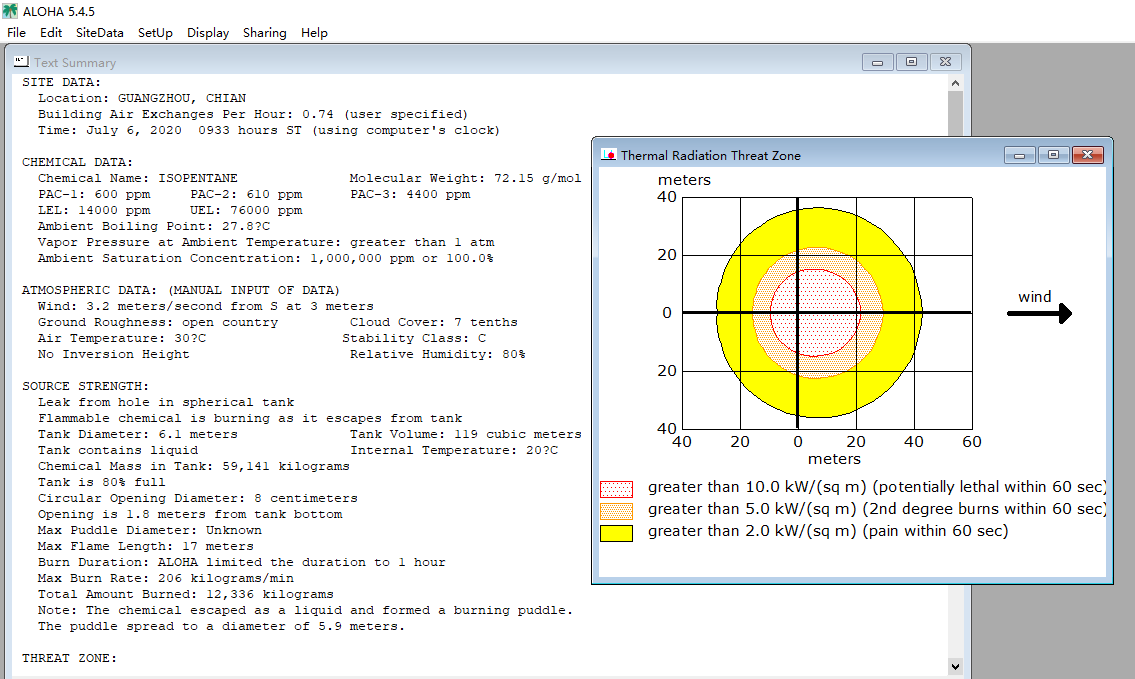Click the scroll down arrow in Text Summary
Image resolution: width=1135 pixels, height=679 pixels.
[955, 667]
